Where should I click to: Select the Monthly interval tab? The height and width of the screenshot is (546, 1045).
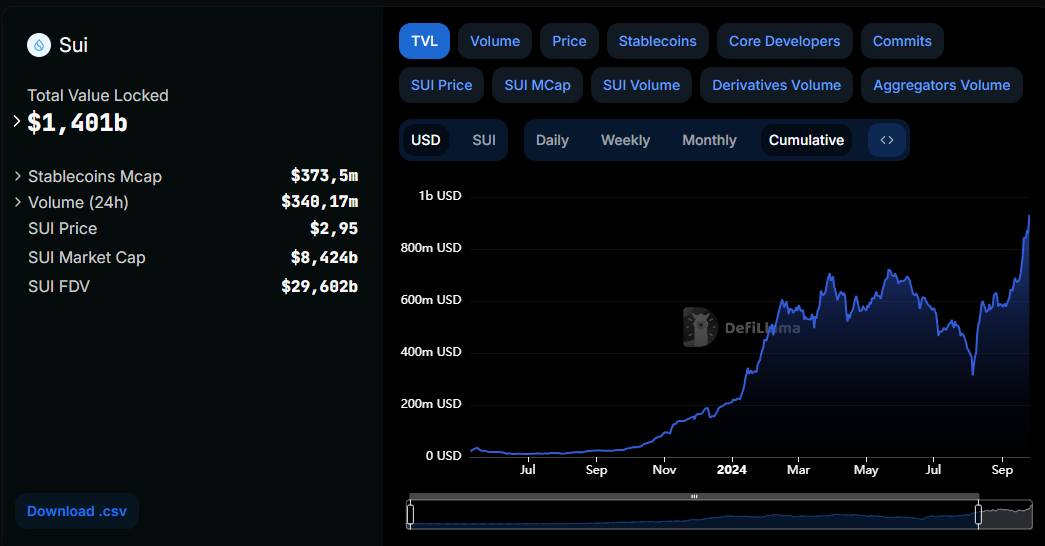tap(709, 140)
